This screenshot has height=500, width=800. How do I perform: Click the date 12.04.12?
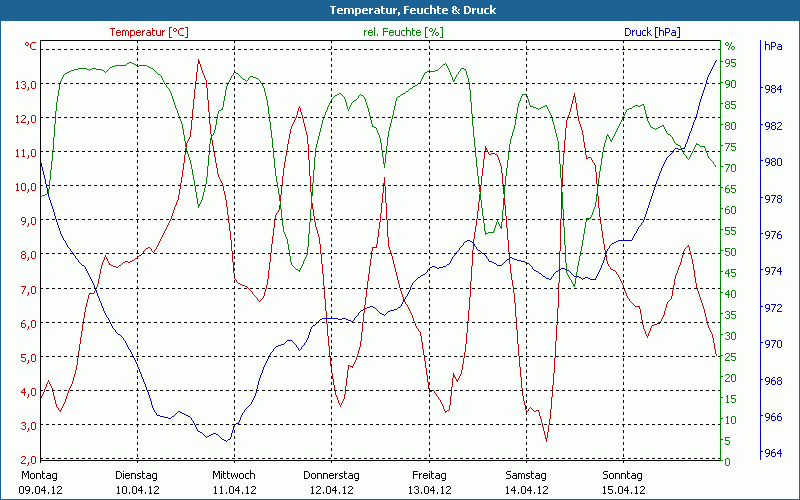(332, 490)
